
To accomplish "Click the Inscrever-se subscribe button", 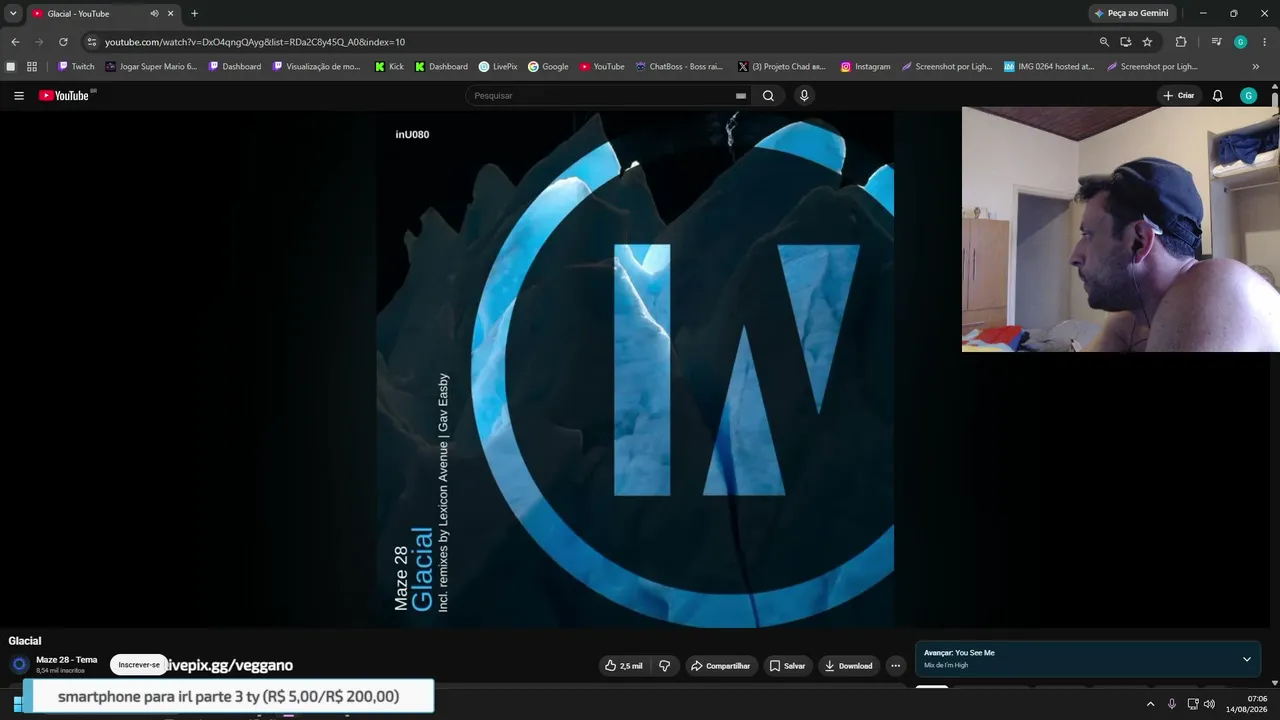I will click(139, 665).
